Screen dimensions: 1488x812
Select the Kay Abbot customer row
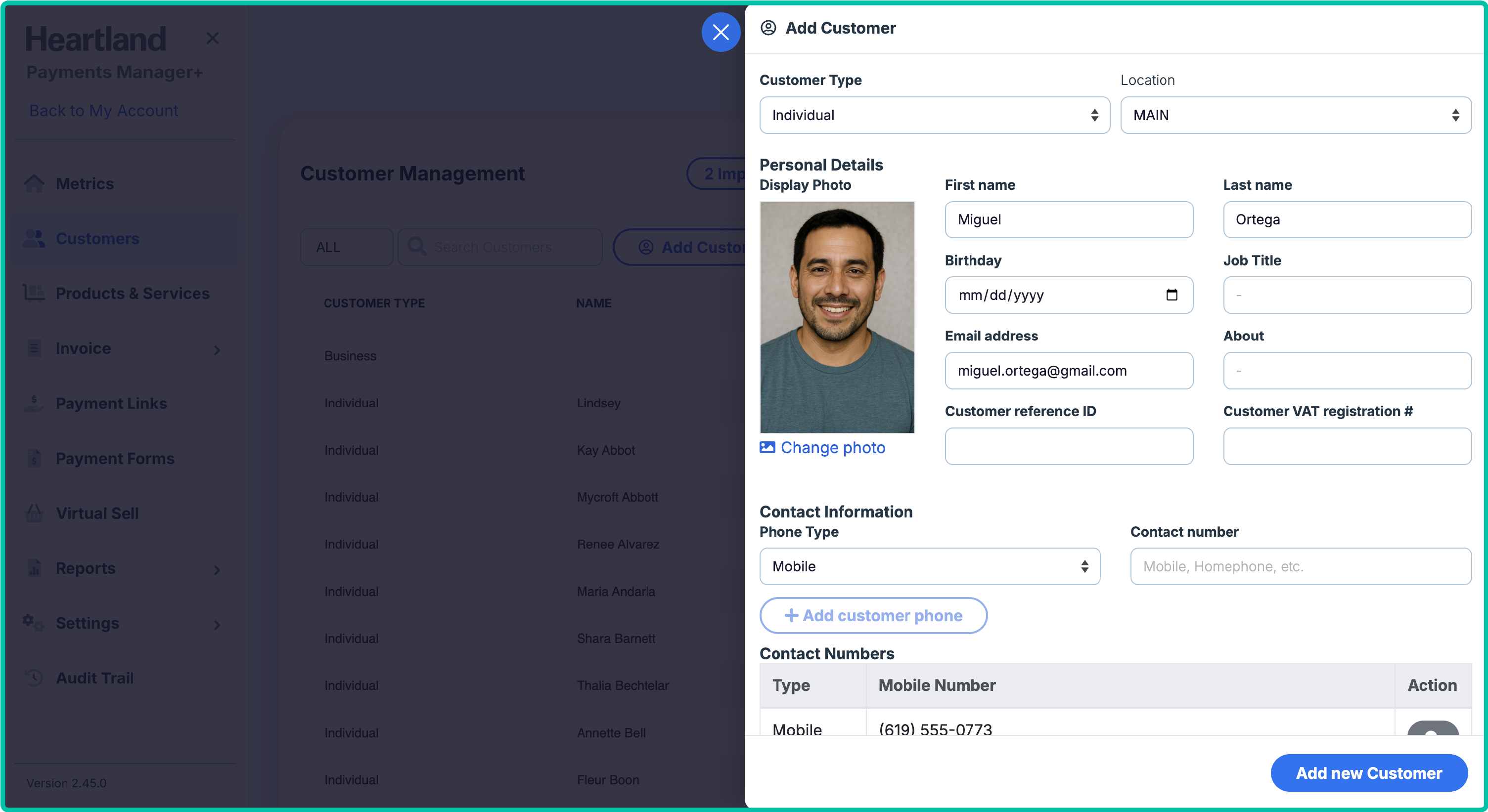coord(523,450)
